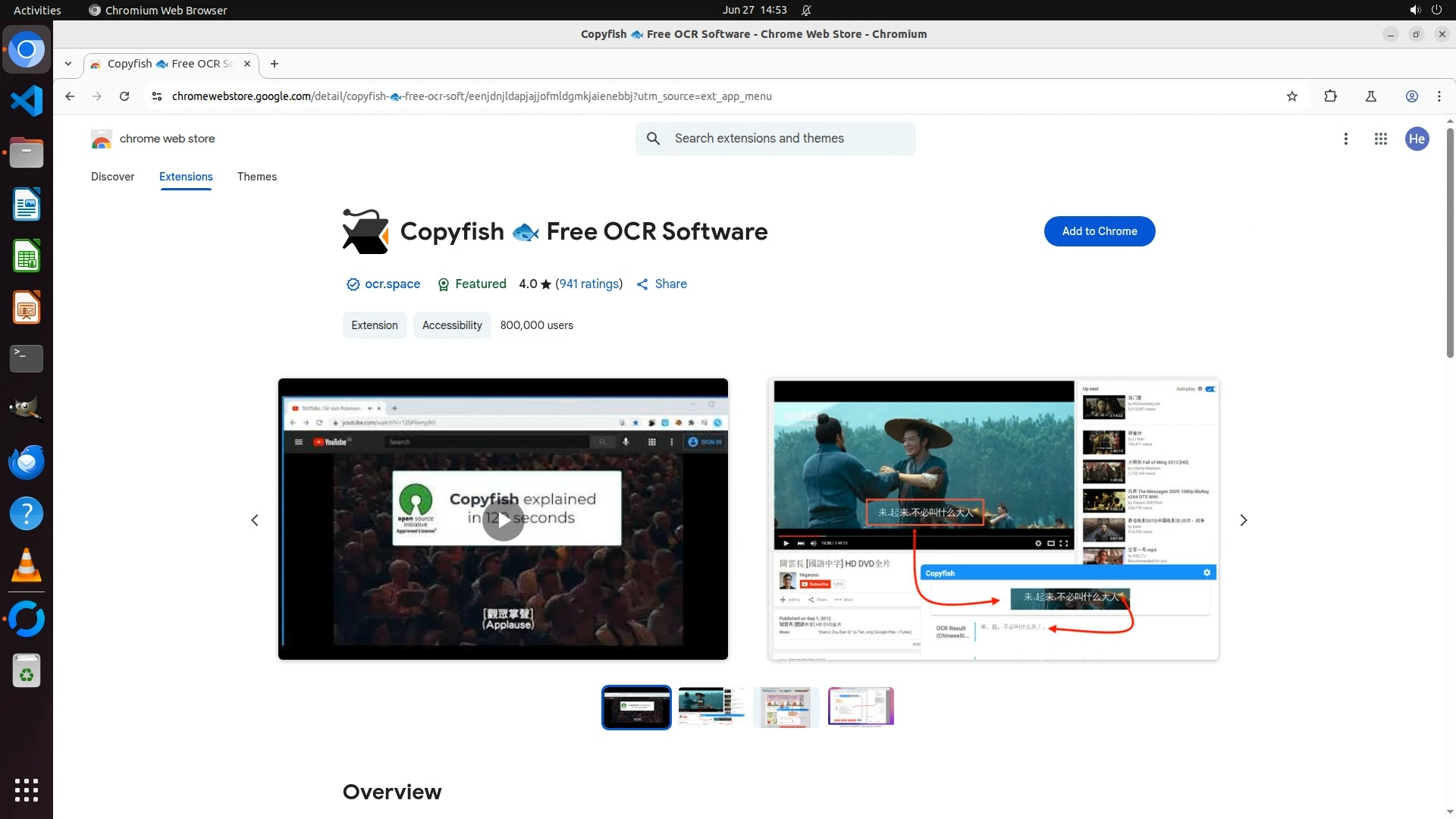
Task: Launch Visual Studio Code from dock
Action: 27,101
